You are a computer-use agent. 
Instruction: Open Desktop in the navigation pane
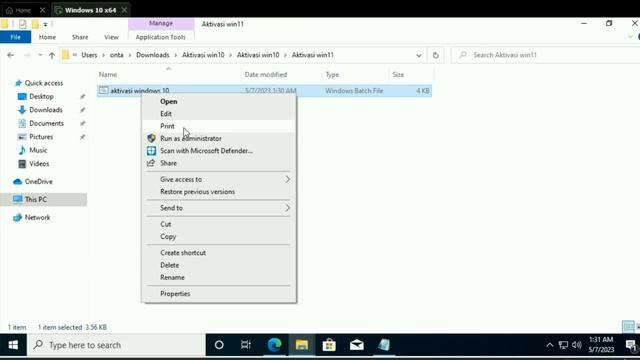(41, 96)
